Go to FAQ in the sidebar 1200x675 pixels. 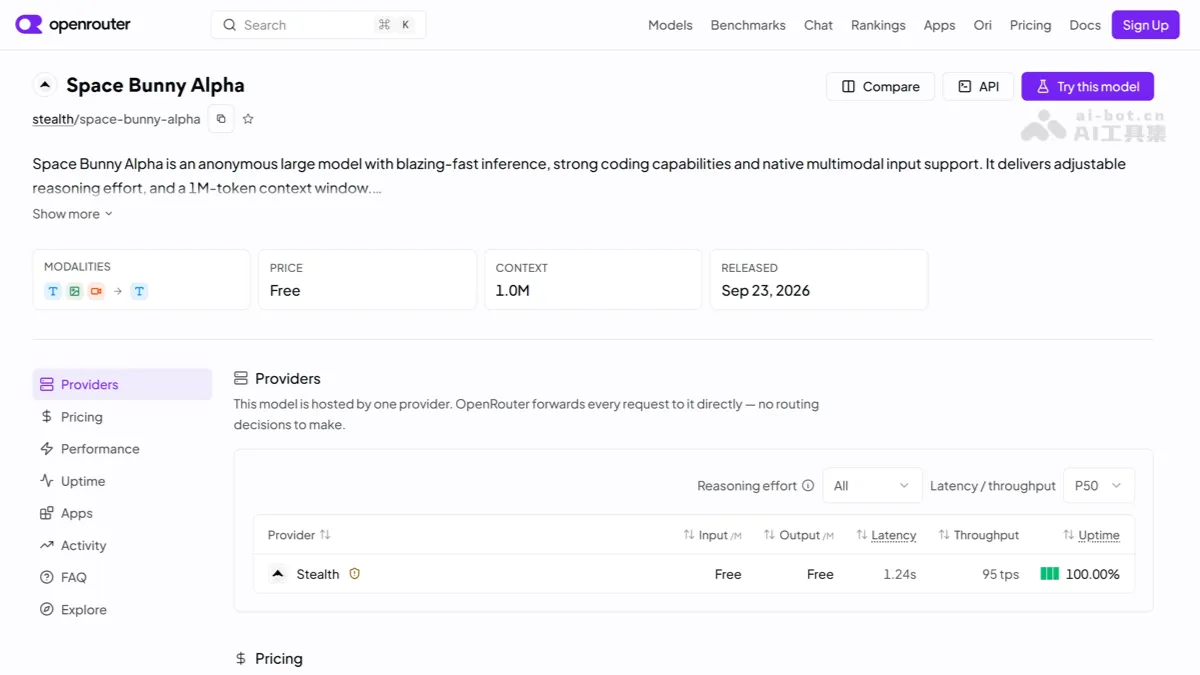pyautogui.click(x=122, y=577)
